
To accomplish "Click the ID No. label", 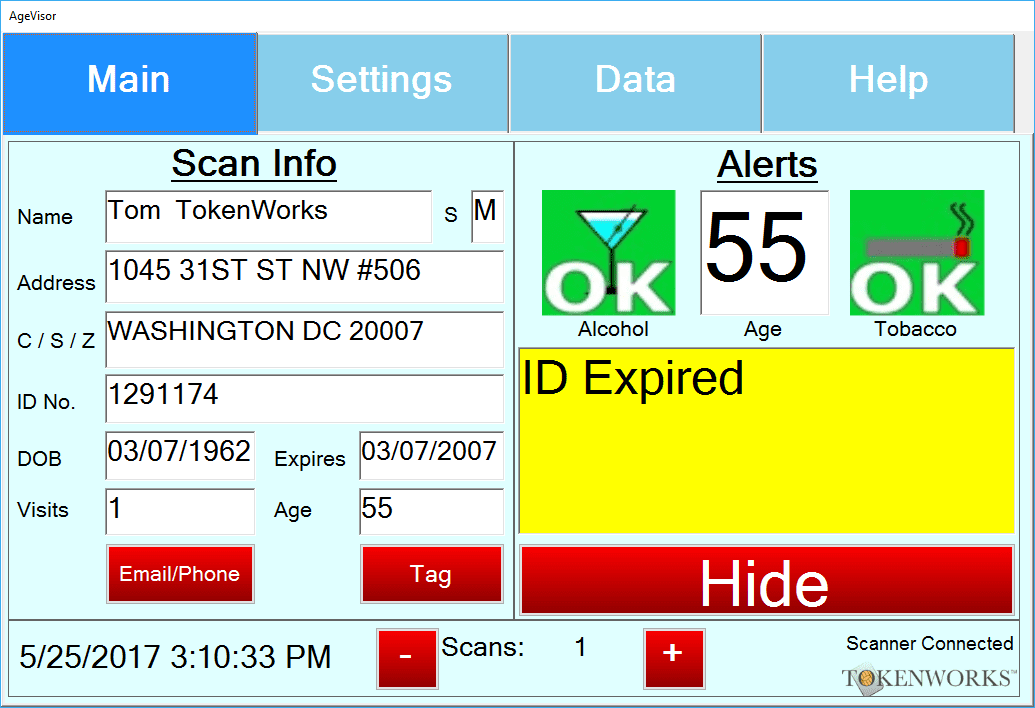I will pos(46,402).
